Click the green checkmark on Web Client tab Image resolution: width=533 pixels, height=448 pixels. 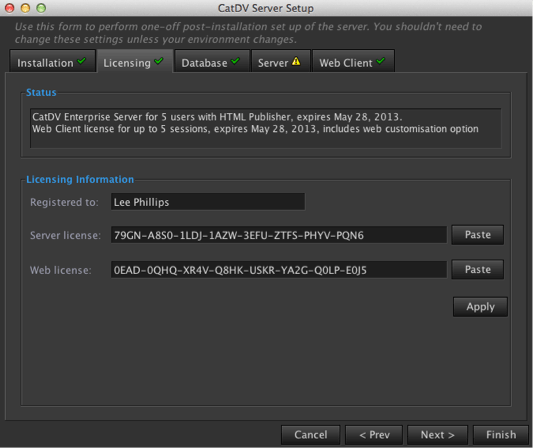(x=381, y=61)
